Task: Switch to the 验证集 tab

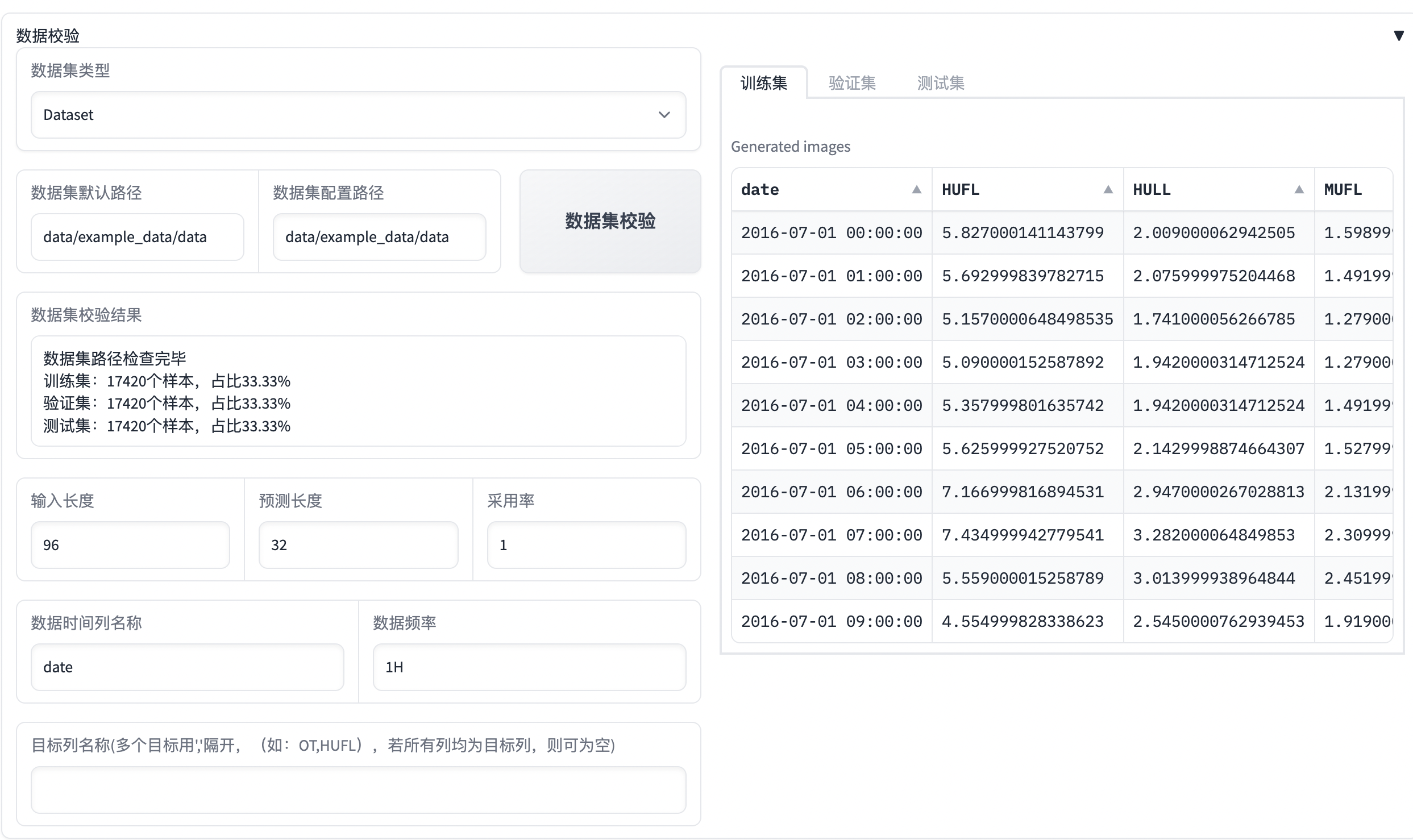Action: pyautogui.click(x=851, y=82)
